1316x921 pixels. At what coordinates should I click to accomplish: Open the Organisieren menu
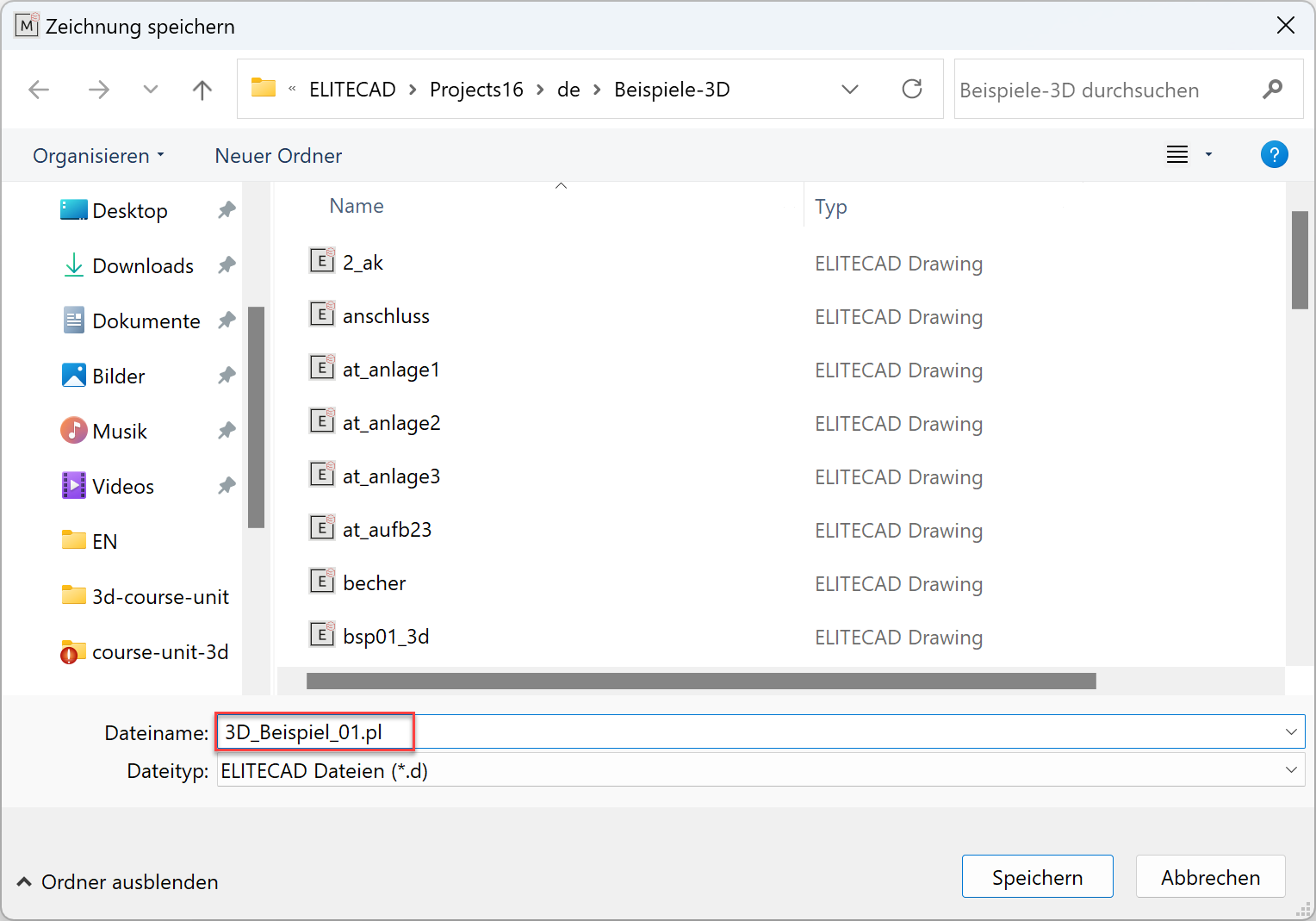click(x=98, y=156)
